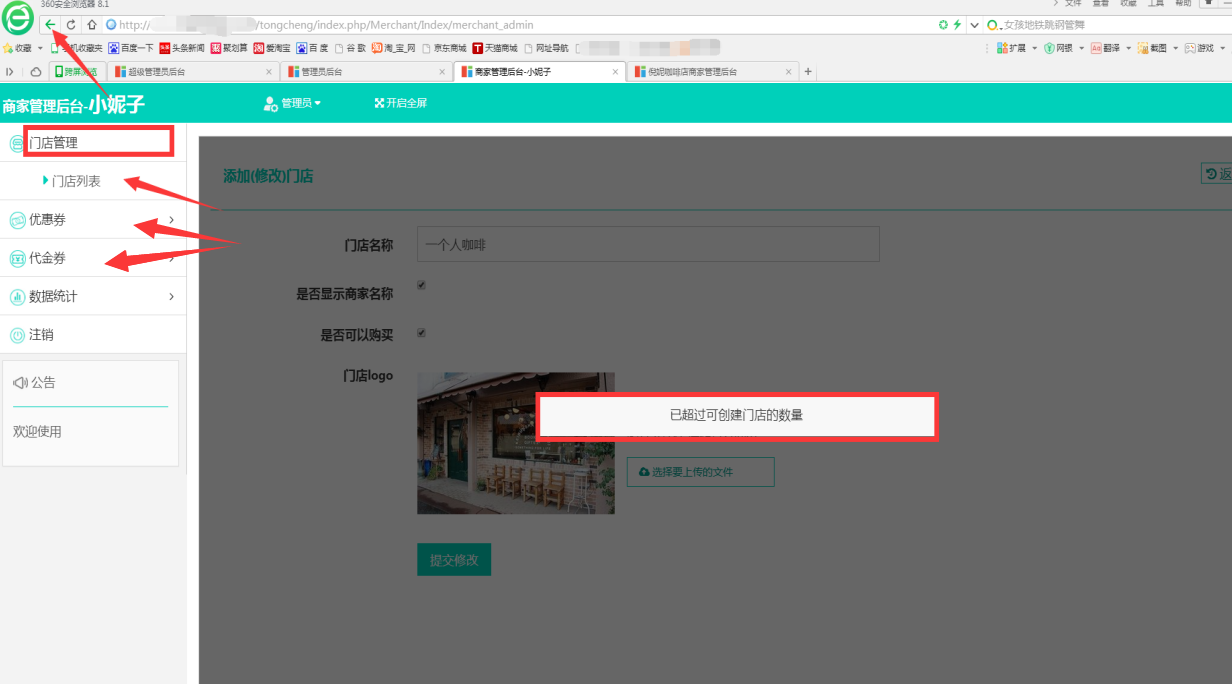
Task: Expand the 截图 dropdown arrow
Action: pyautogui.click(x=1175, y=47)
